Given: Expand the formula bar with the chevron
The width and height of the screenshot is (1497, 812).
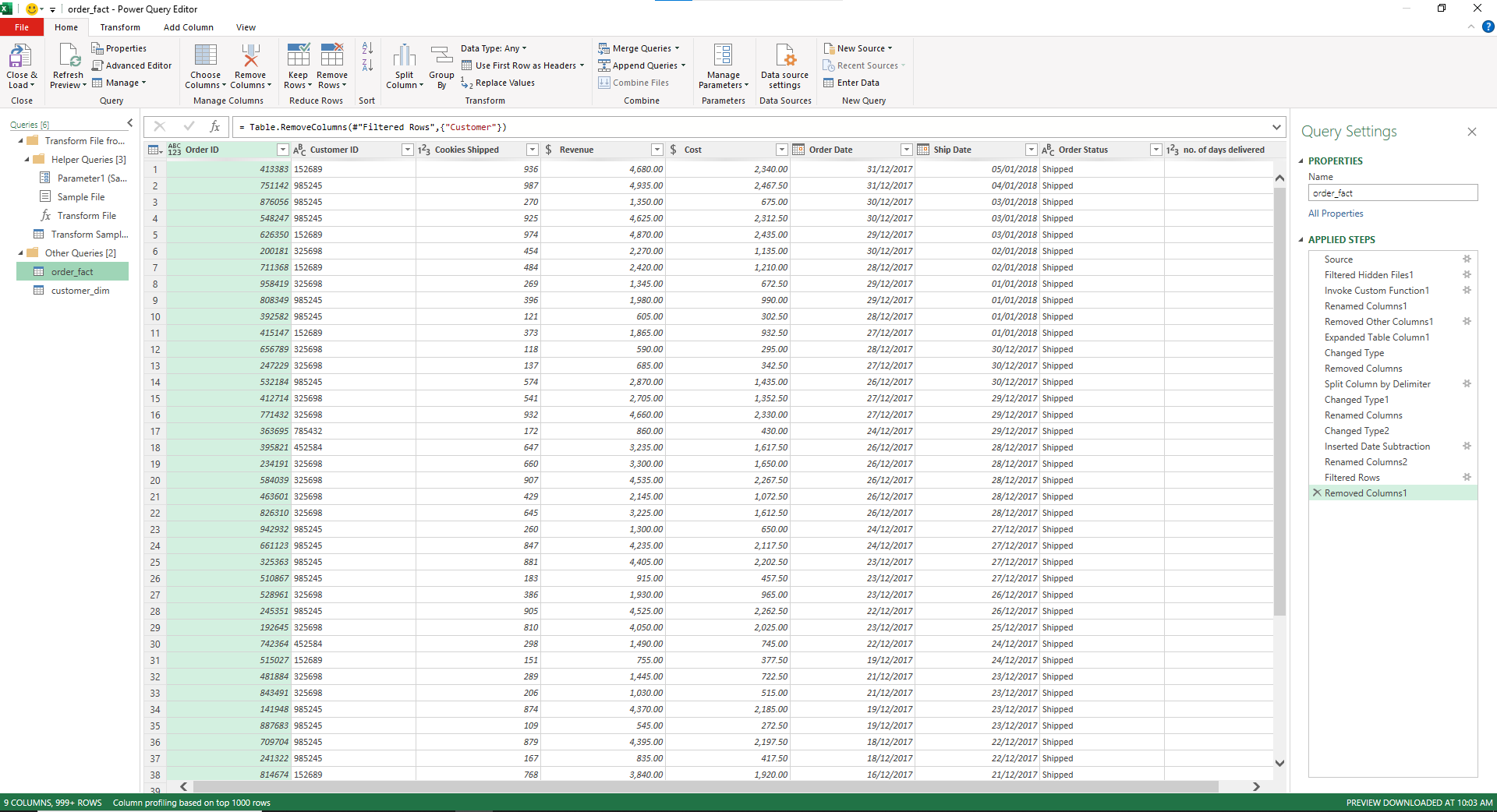Looking at the screenshot, I should (1276, 127).
